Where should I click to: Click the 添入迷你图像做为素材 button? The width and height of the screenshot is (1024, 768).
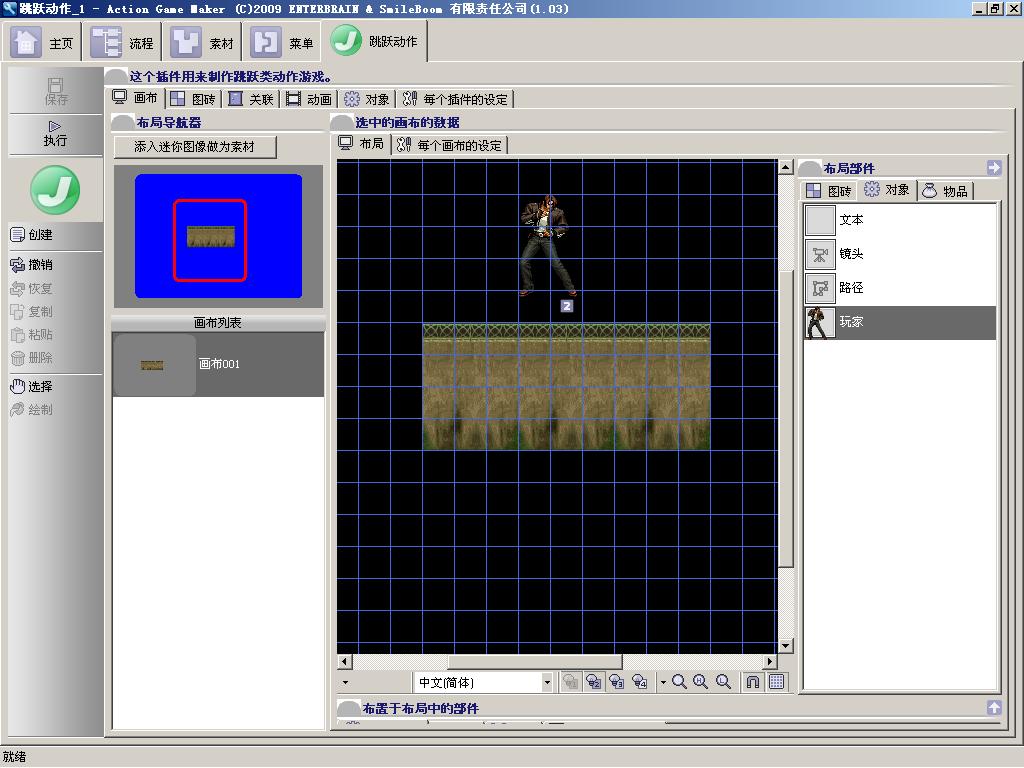pos(195,147)
